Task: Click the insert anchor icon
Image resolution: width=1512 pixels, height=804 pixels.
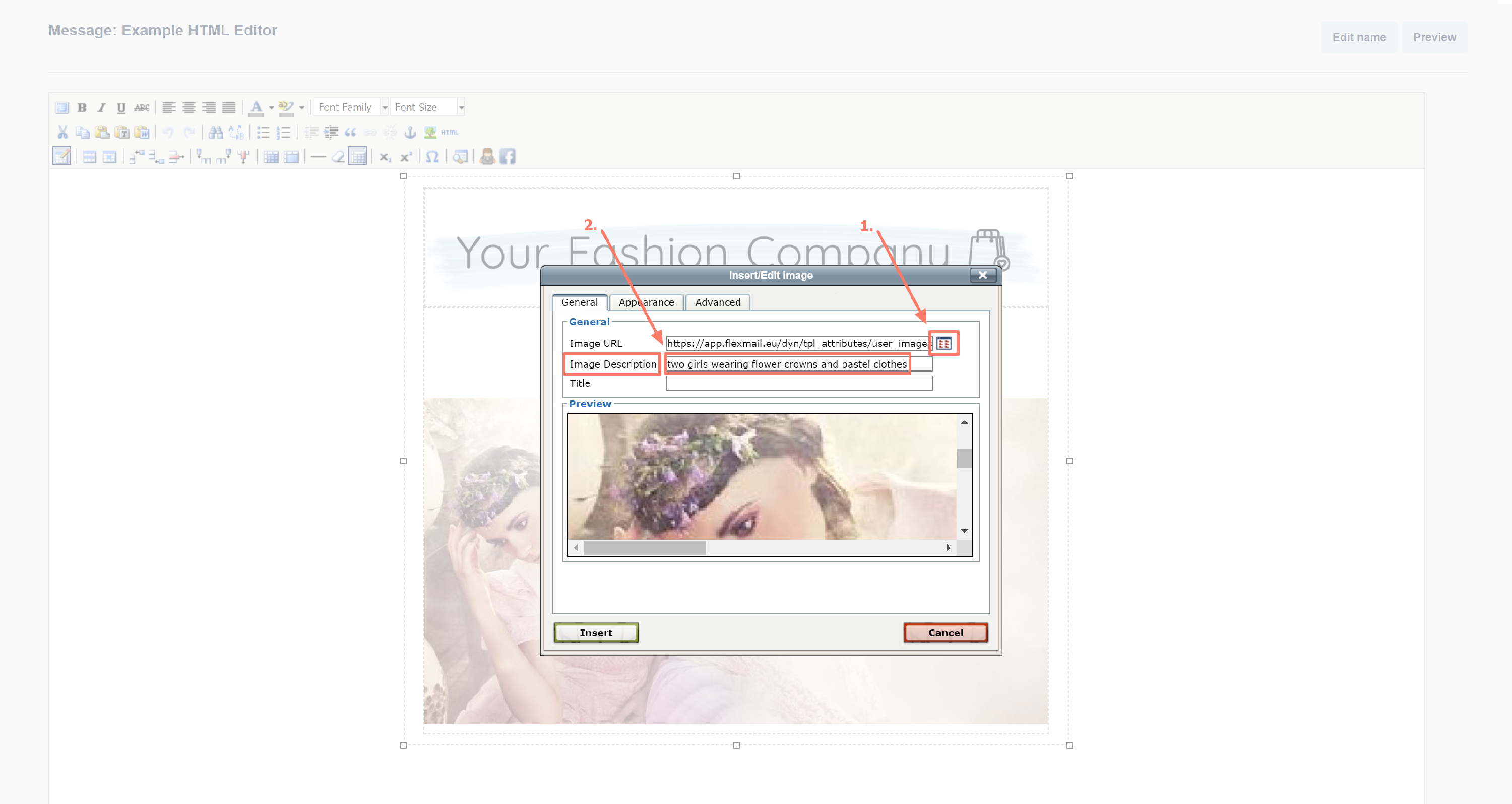Action: (410, 132)
